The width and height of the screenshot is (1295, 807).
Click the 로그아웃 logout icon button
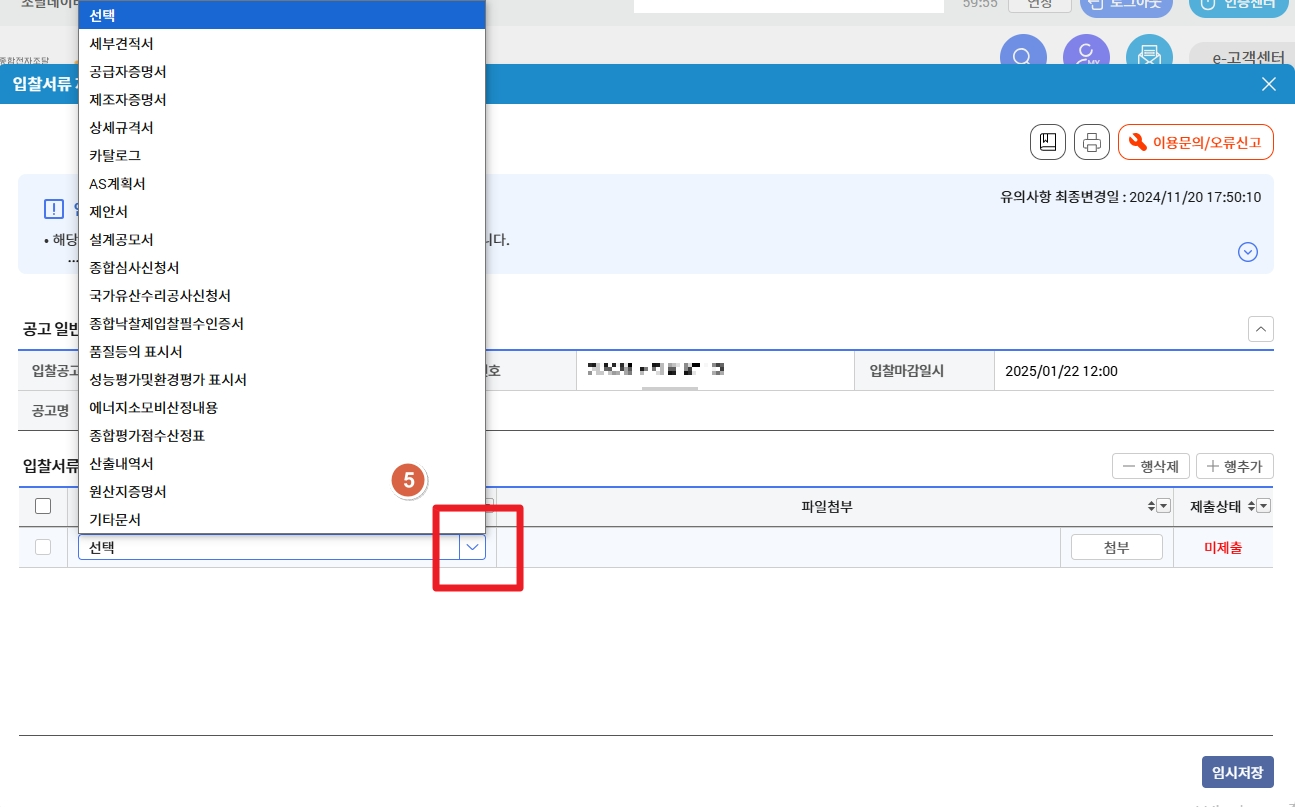click(x=1126, y=4)
